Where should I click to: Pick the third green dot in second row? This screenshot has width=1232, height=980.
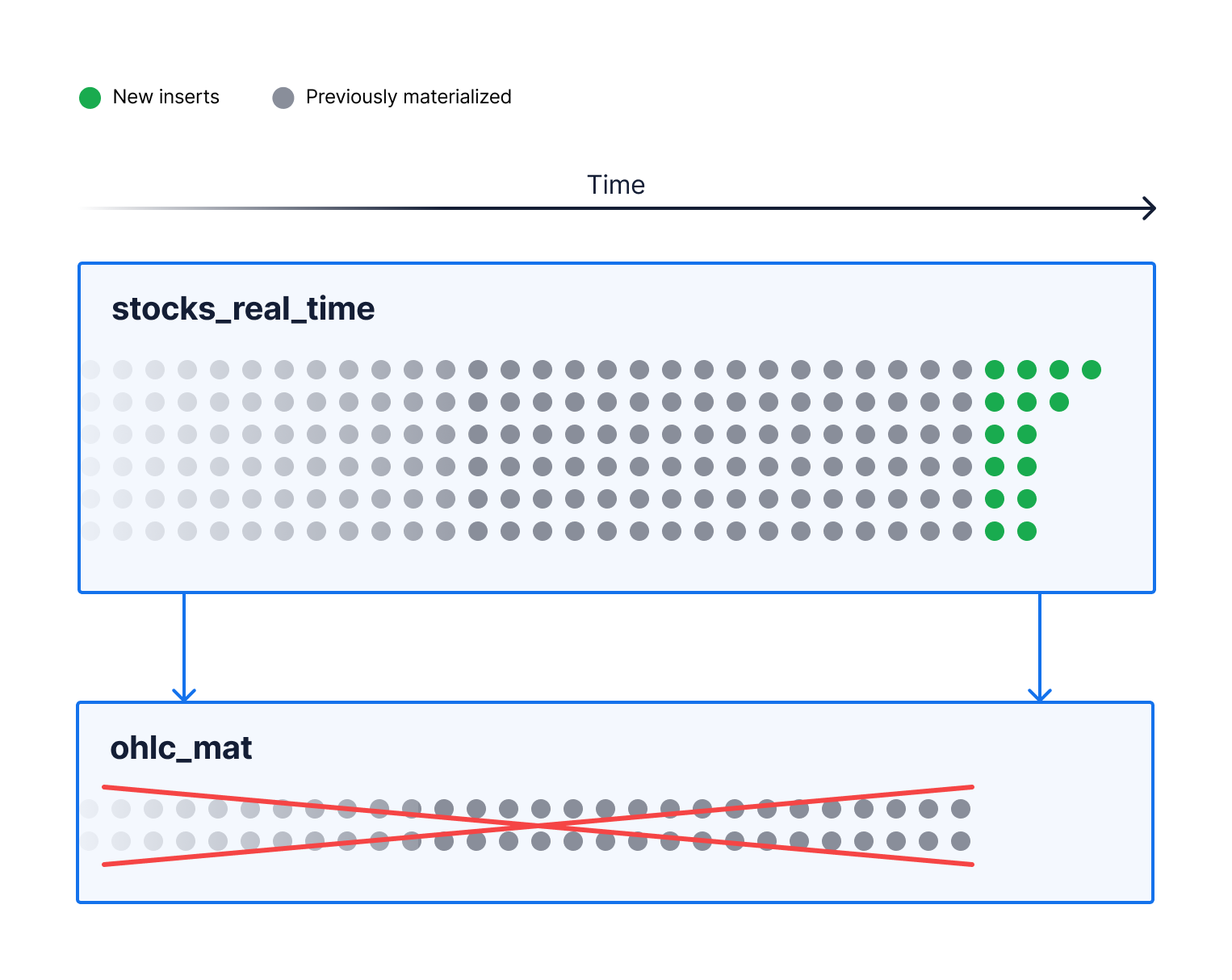coord(1059,402)
